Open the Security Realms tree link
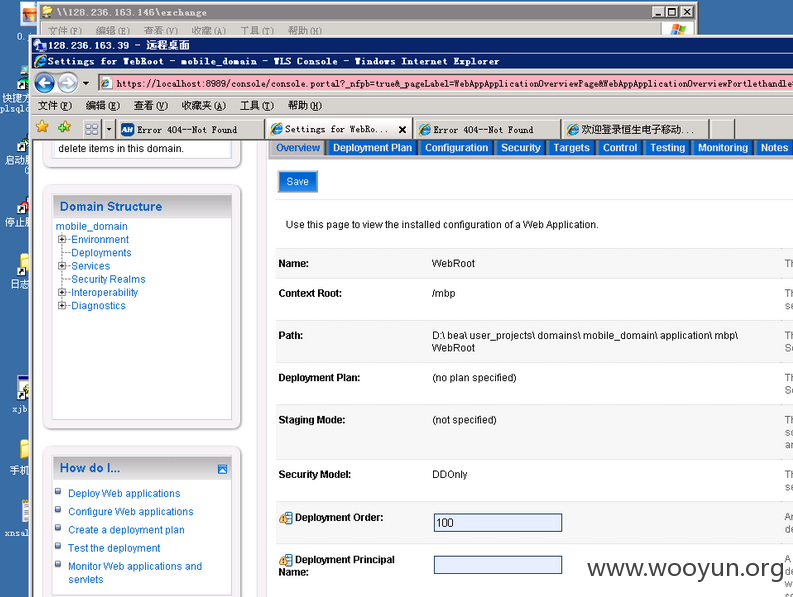 (x=108, y=279)
